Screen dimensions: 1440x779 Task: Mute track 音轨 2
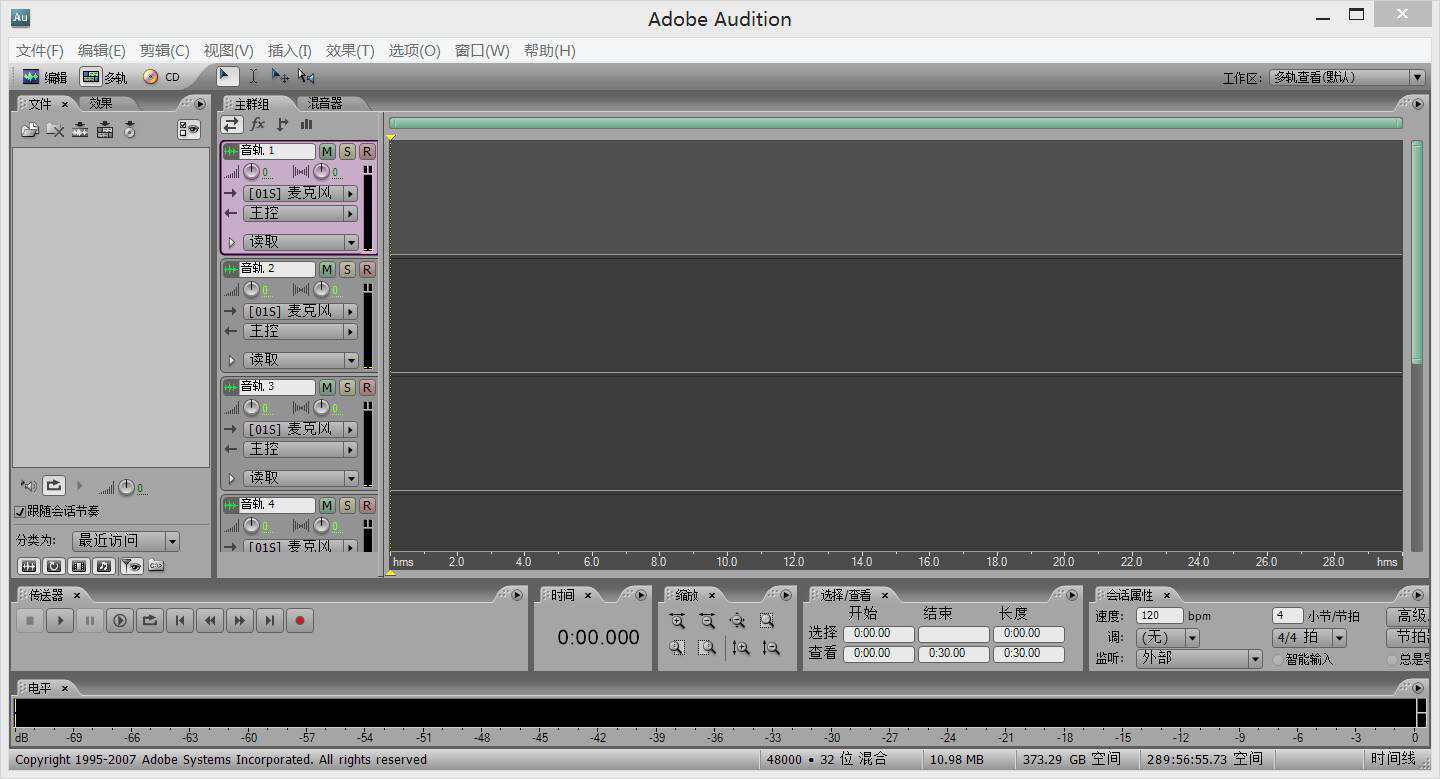327,269
